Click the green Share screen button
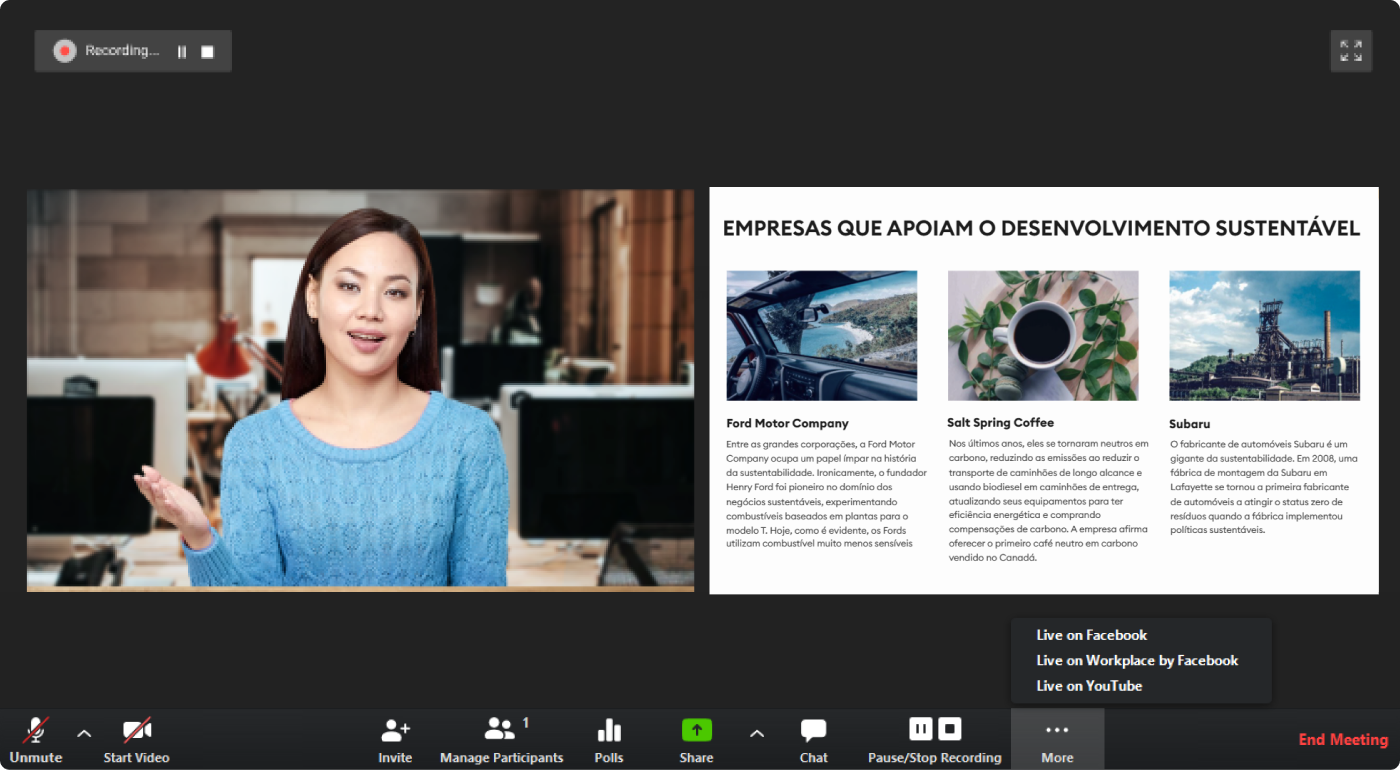Viewport: 1400px width, 770px height. (x=697, y=730)
